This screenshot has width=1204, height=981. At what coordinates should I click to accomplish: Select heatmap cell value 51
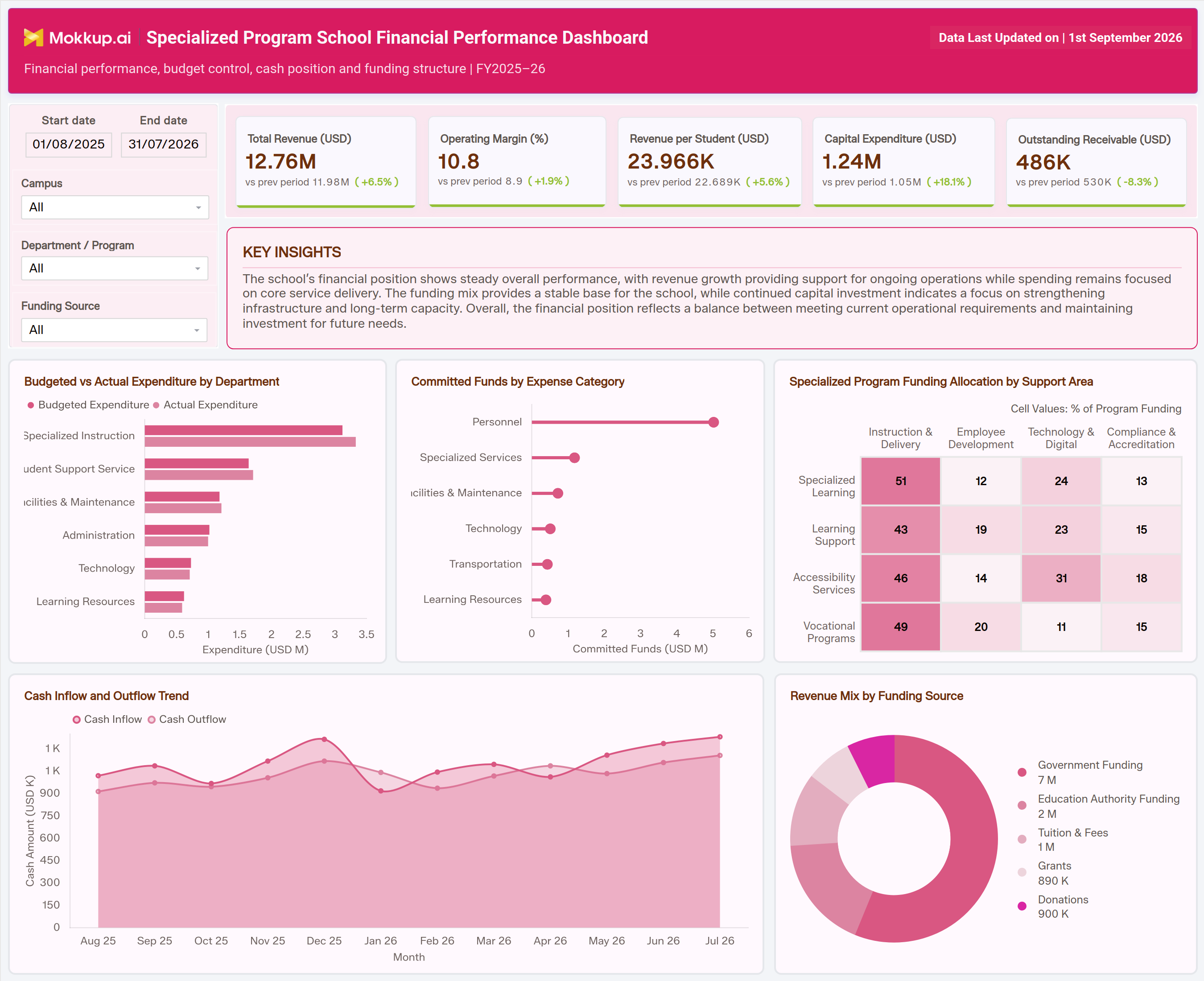tap(901, 481)
